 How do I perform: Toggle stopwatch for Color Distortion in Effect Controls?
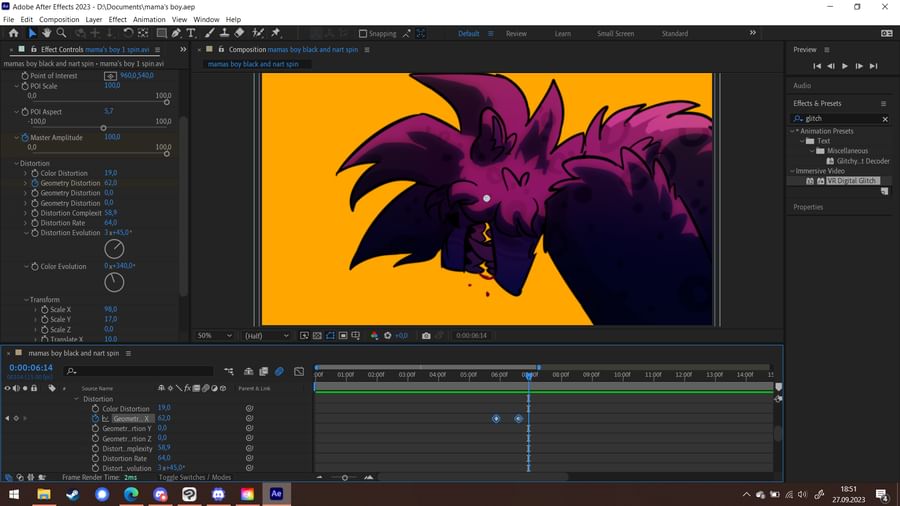[35, 173]
